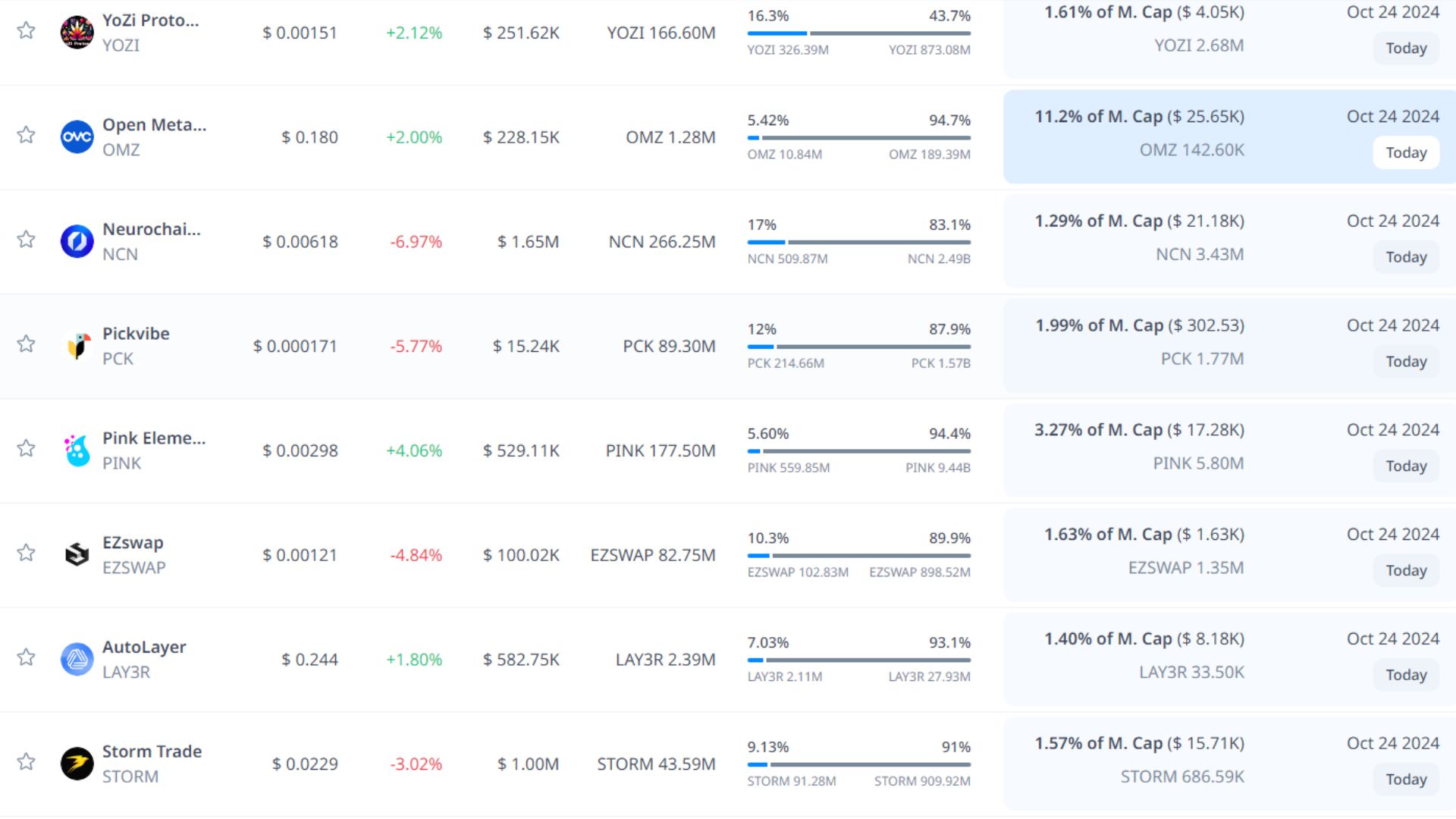Toggle favorite star for Open Meta
The height and width of the screenshot is (819, 1456).
pos(27,135)
